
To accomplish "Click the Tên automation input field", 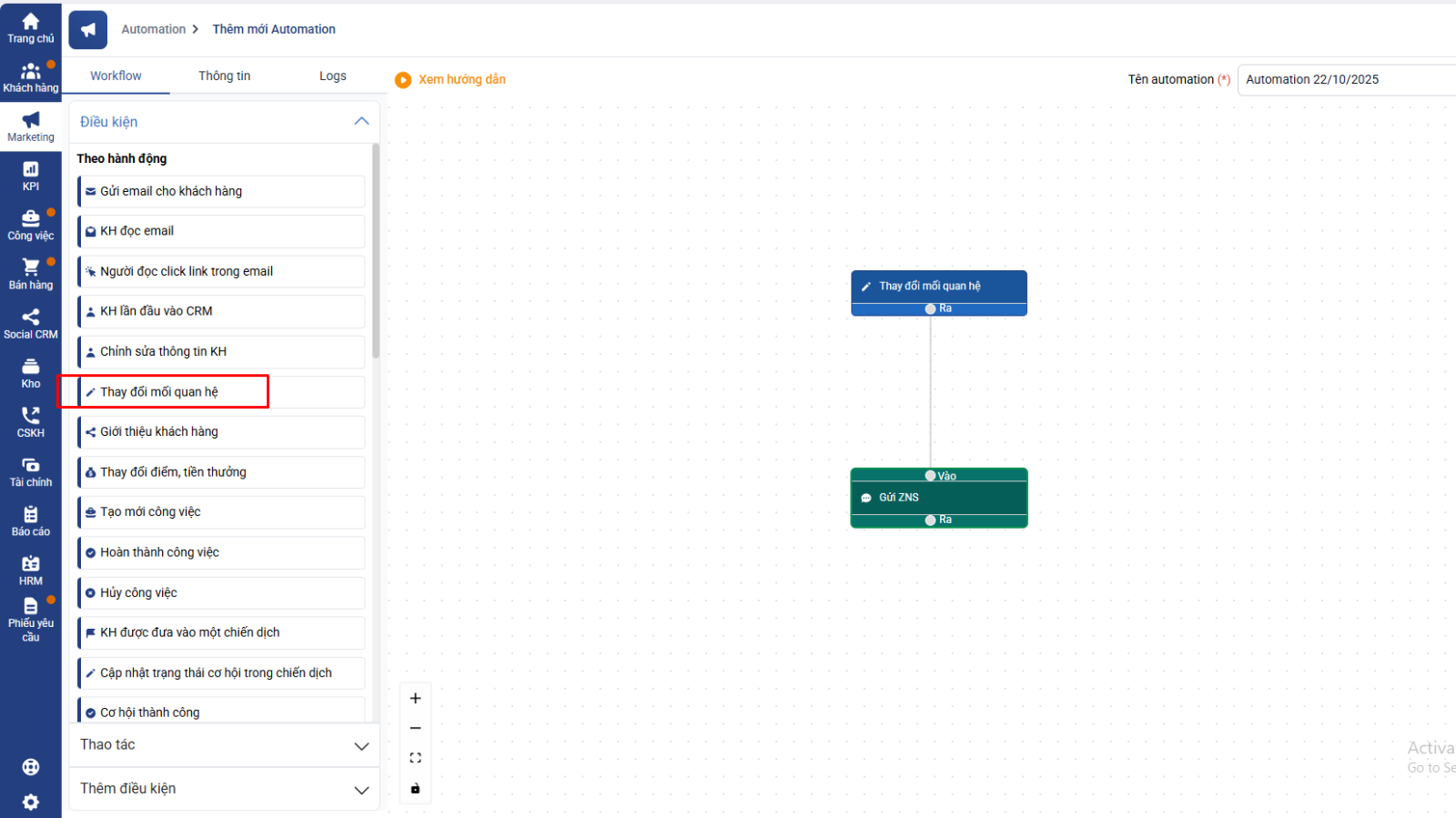I will pos(1347,79).
